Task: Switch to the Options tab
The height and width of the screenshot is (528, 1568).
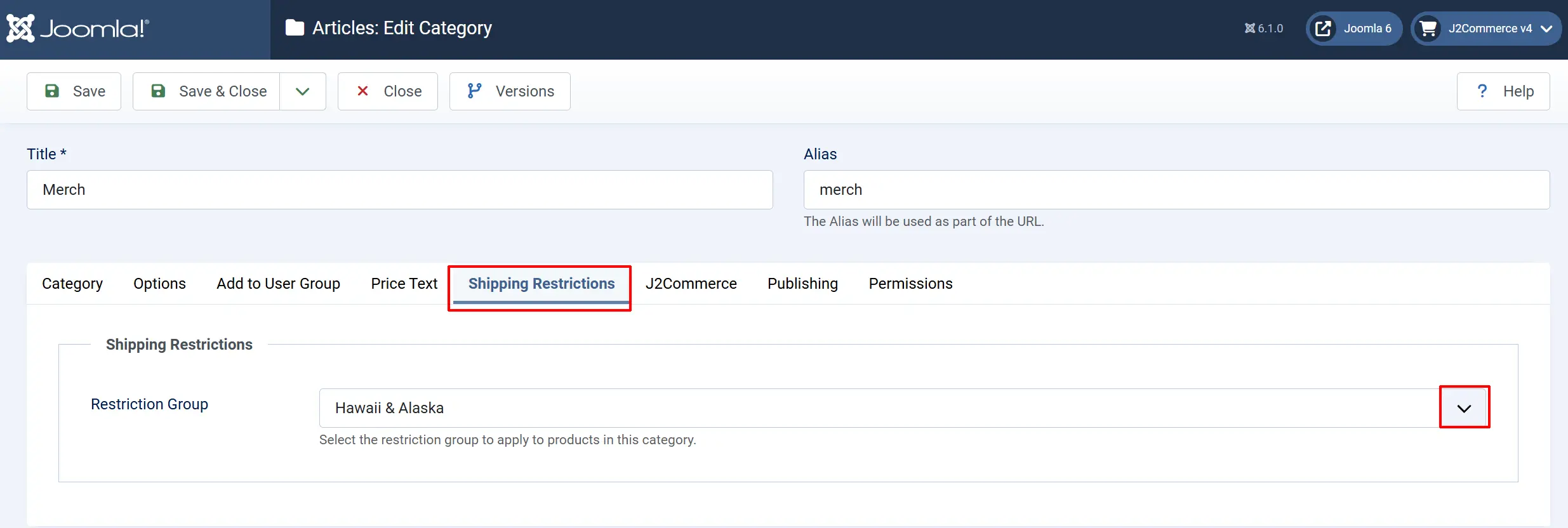Action: point(159,284)
